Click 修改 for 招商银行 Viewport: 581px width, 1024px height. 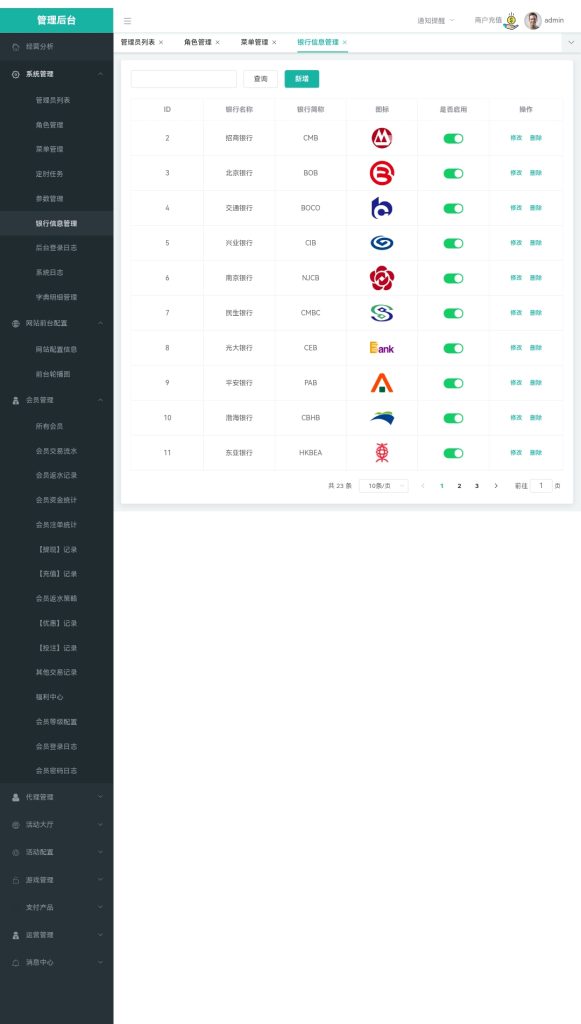516,138
